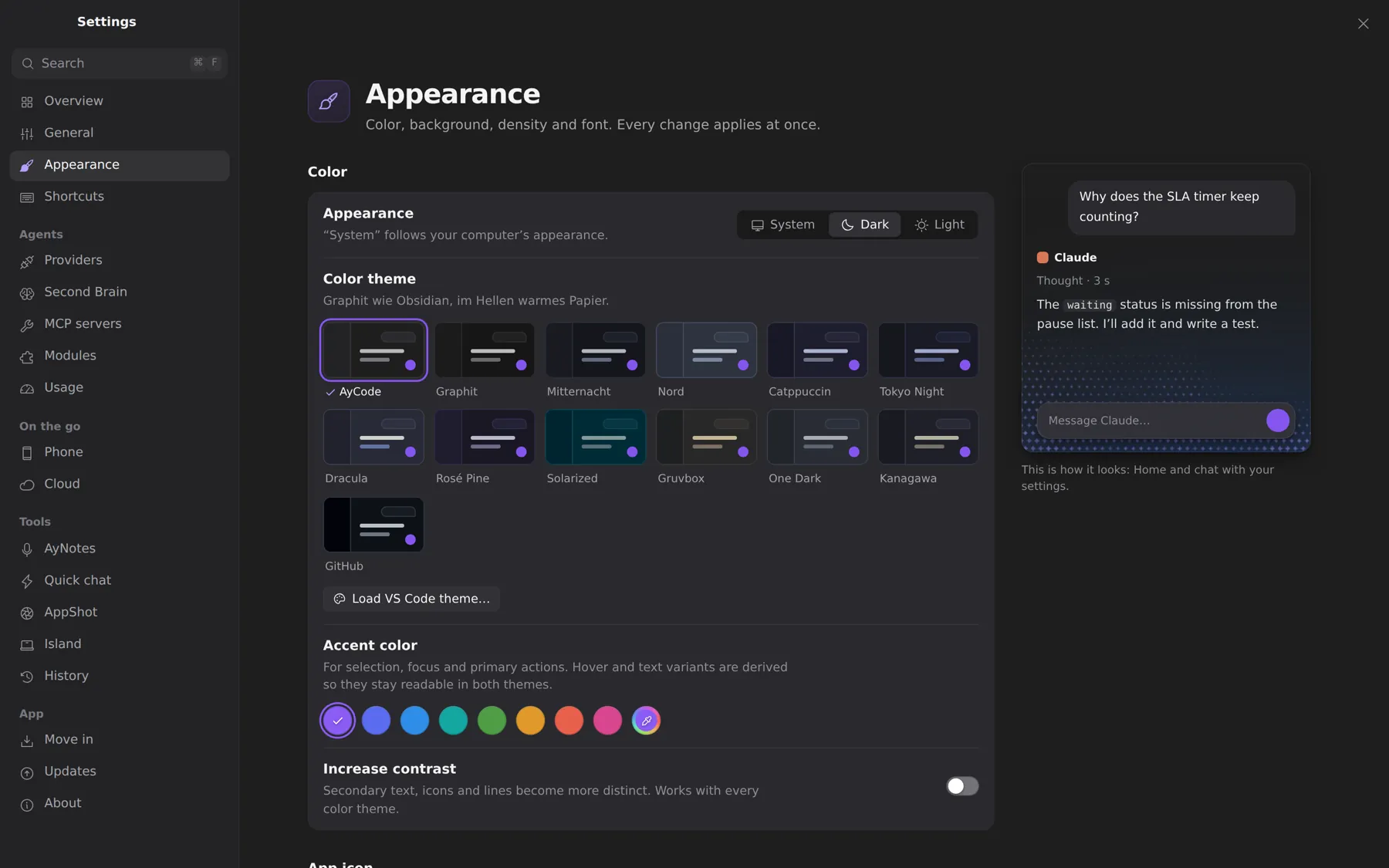The height and width of the screenshot is (868, 1389).
Task: Open the Usage gauge icon
Action: point(27,389)
